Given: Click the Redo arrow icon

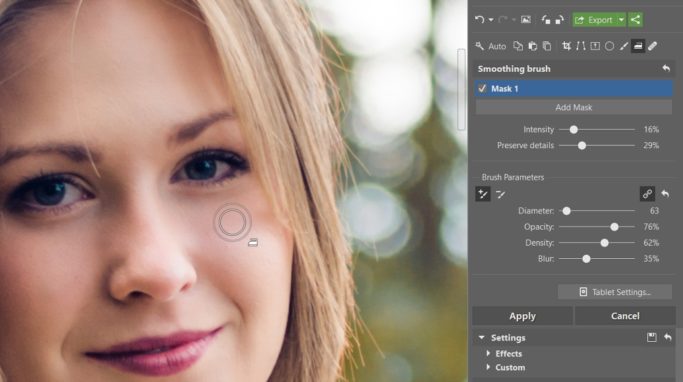Looking at the screenshot, I should point(503,20).
